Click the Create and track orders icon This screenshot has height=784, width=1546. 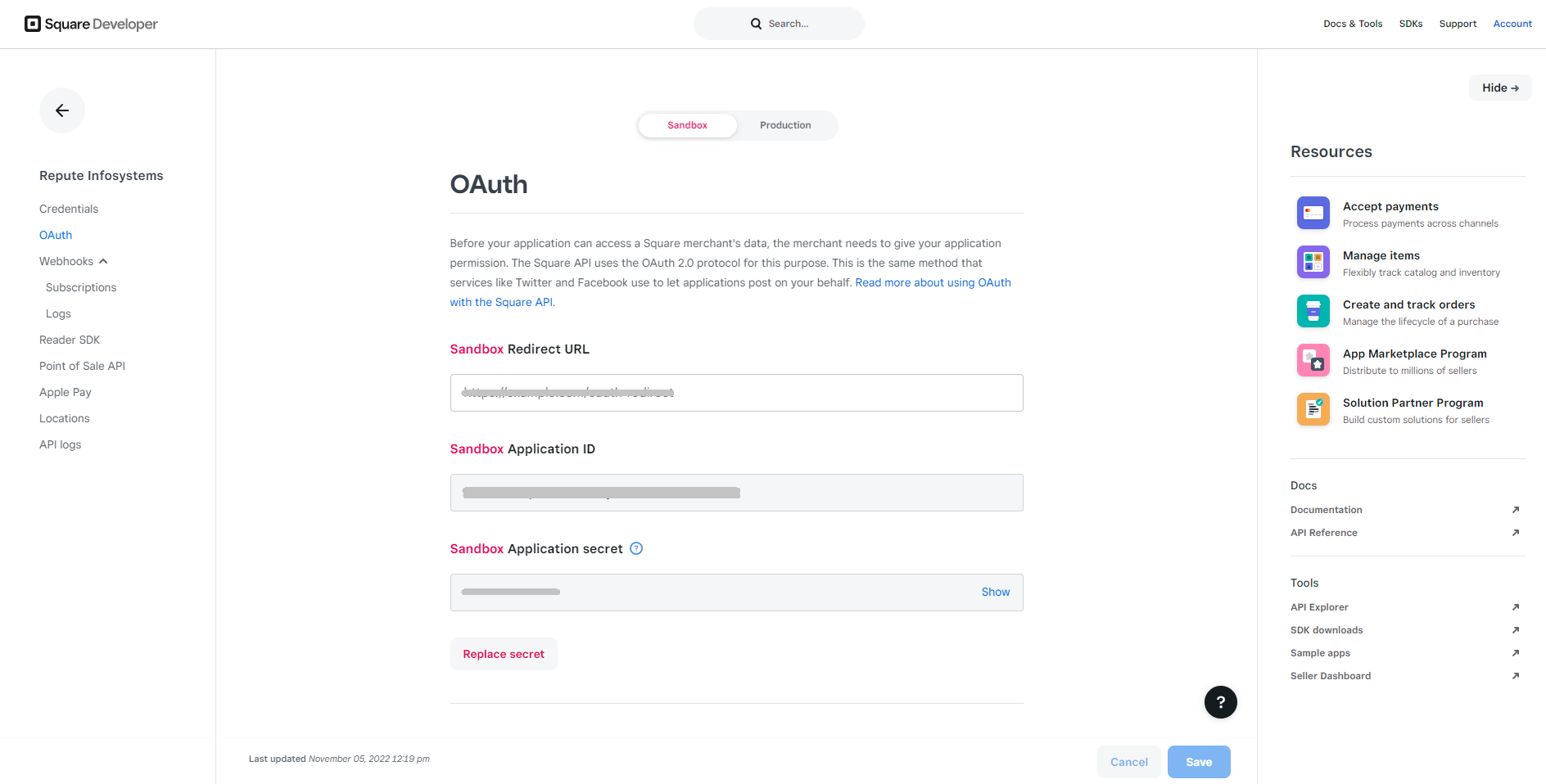coord(1313,311)
